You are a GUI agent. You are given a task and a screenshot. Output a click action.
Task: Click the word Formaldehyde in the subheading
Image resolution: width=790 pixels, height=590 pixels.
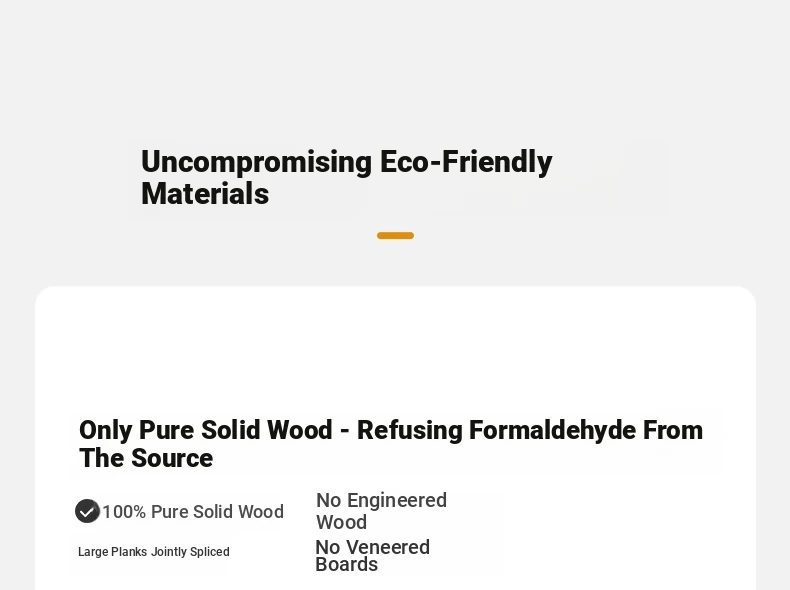(552, 431)
